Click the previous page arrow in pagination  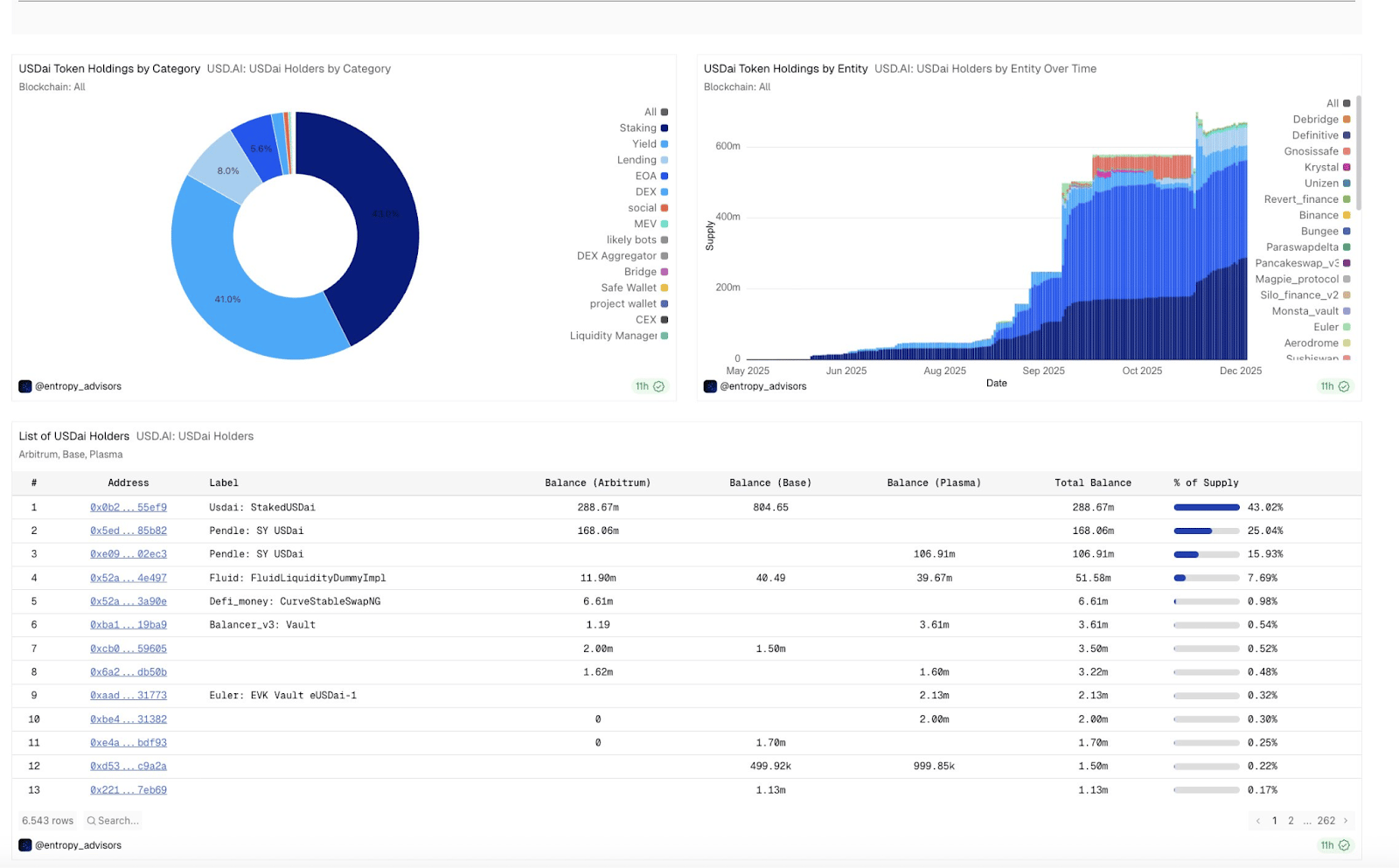click(1258, 821)
